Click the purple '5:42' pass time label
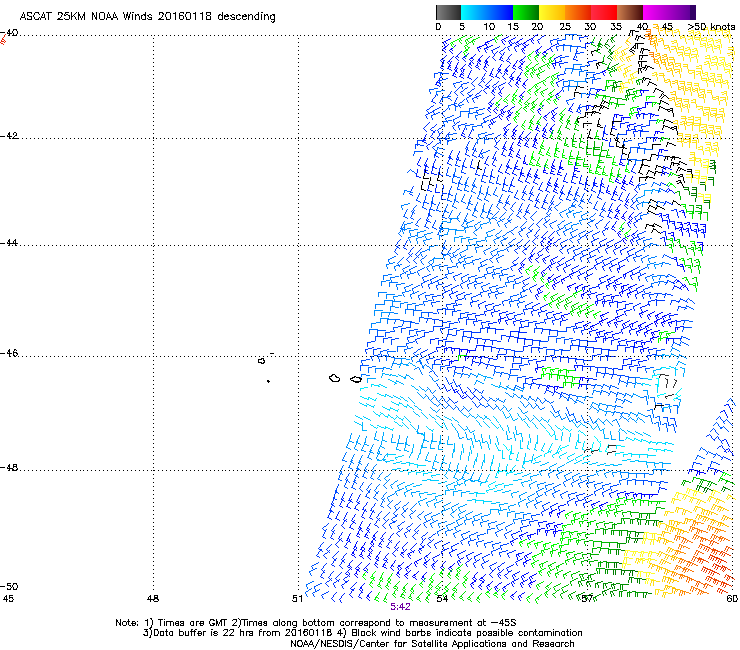Viewport: 740px width, 650px height. 400,607
